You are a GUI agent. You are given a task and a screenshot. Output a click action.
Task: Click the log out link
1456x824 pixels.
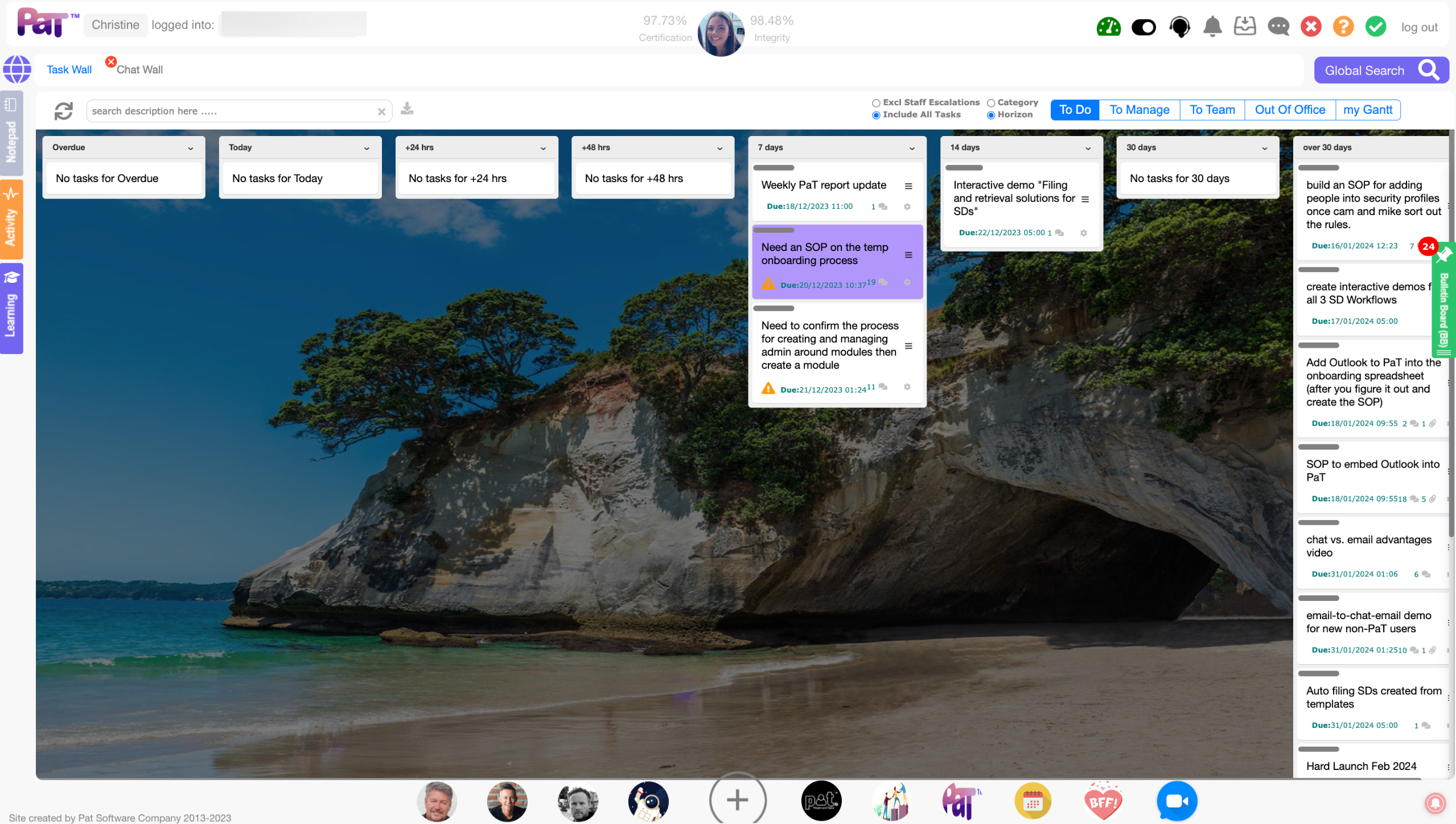(1419, 27)
